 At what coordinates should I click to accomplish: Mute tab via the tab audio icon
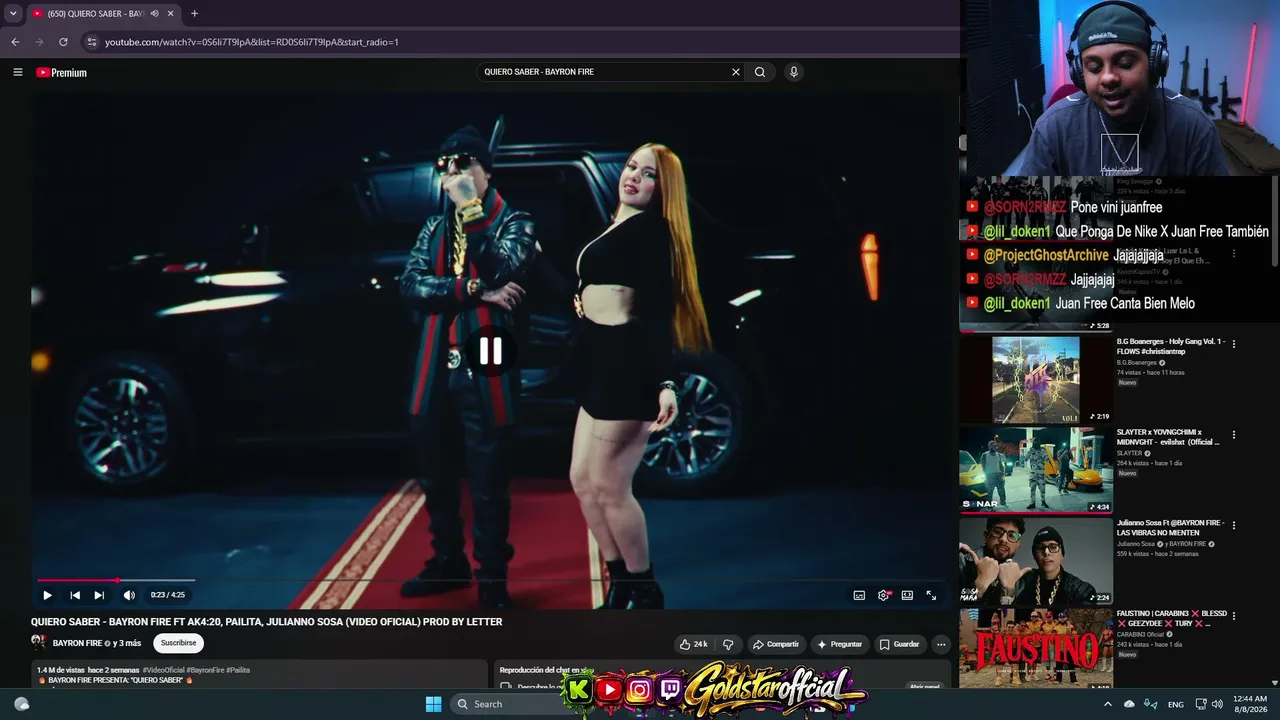155,13
